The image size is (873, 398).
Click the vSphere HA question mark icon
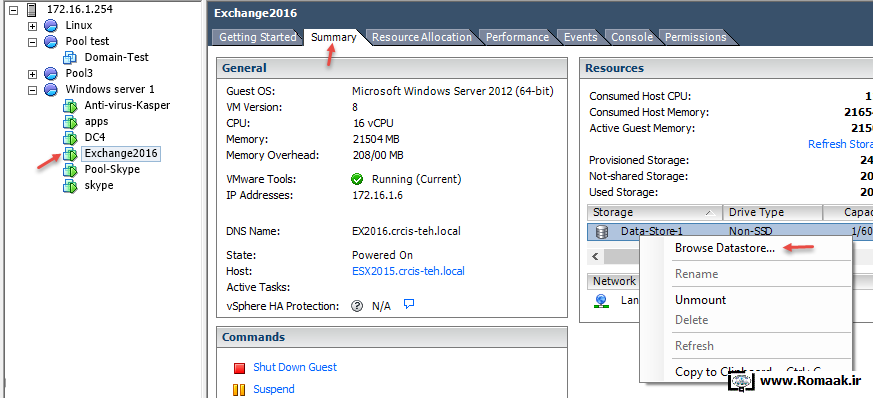coord(357,306)
